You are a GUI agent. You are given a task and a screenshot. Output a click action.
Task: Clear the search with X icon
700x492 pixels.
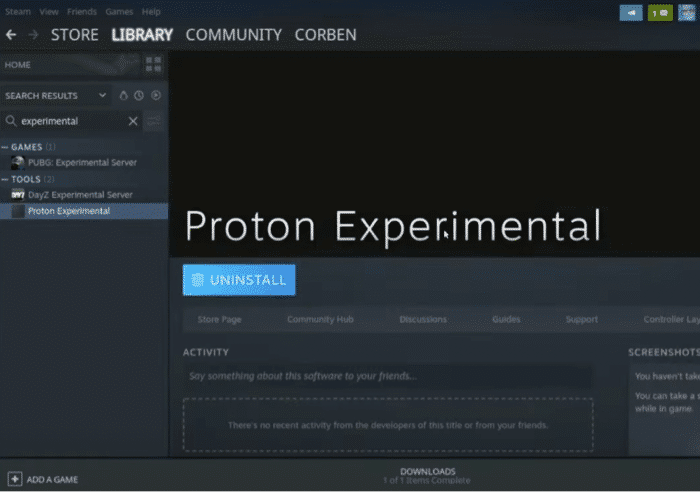tap(133, 121)
